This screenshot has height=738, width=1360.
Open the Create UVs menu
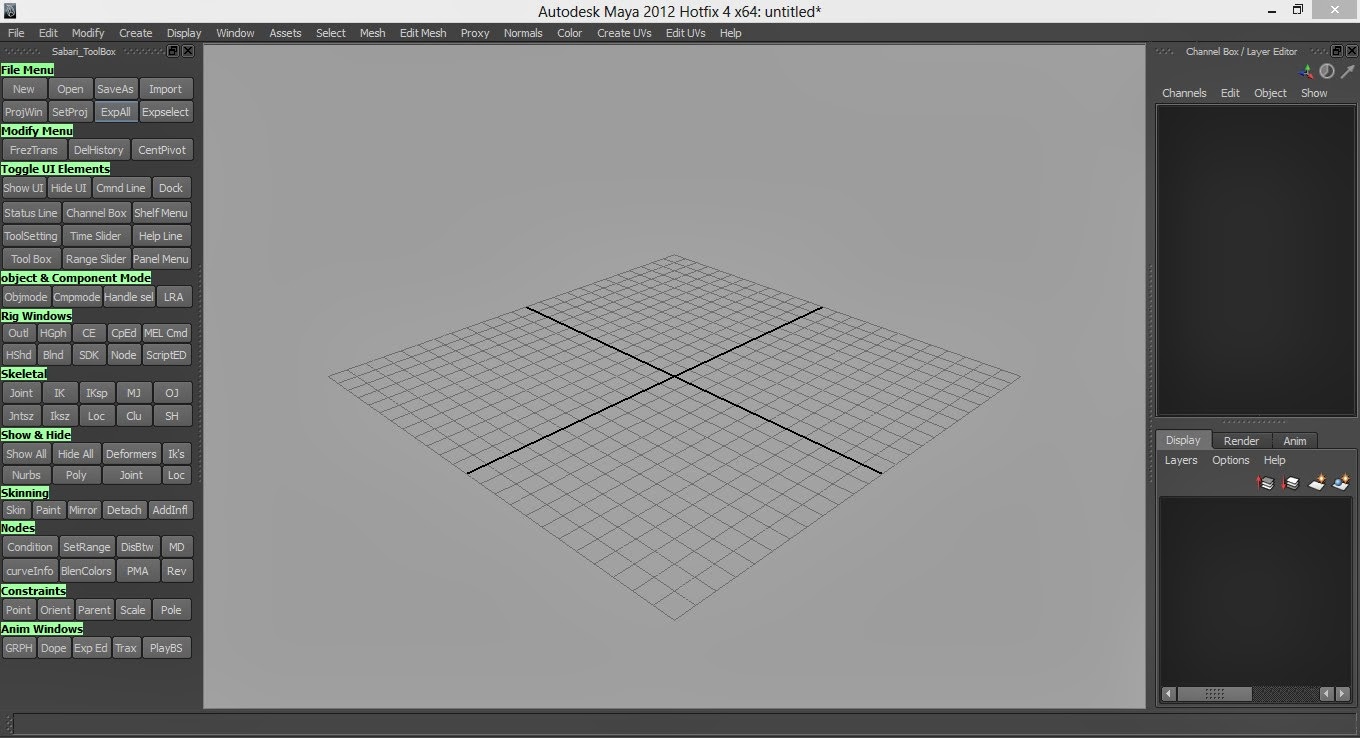pos(624,33)
